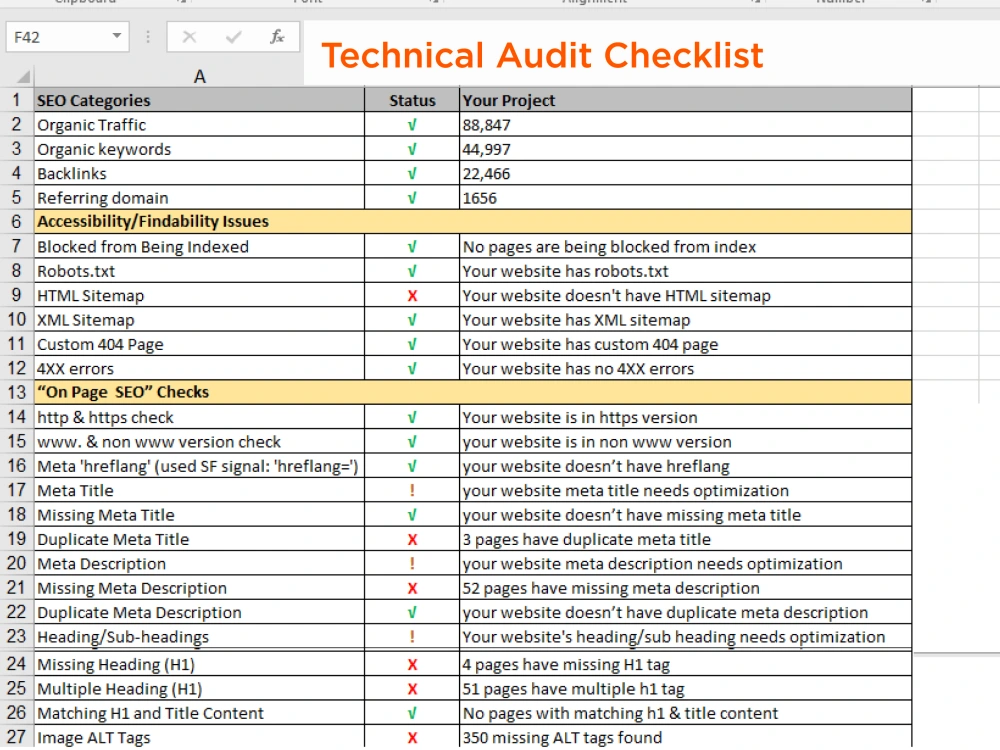Select the 'Custom 404 Page' cell

pyautogui.click(x=200, y=344)
